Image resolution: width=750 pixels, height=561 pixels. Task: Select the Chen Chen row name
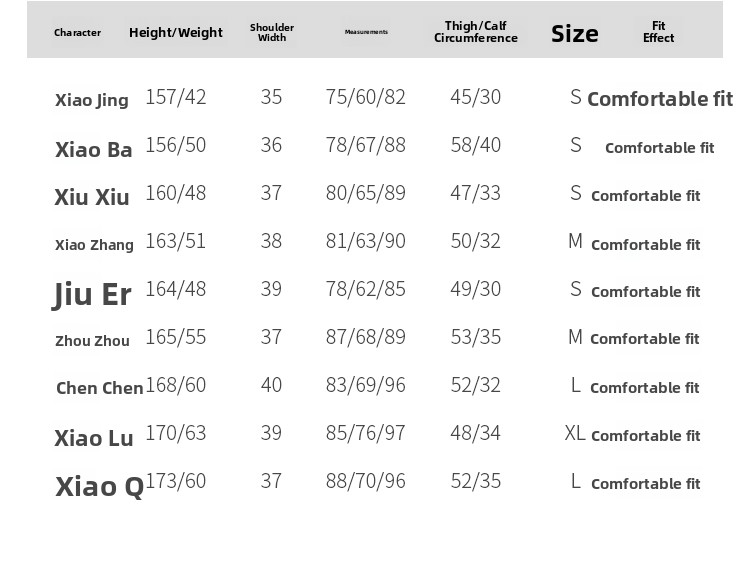[x=99, y=388]
